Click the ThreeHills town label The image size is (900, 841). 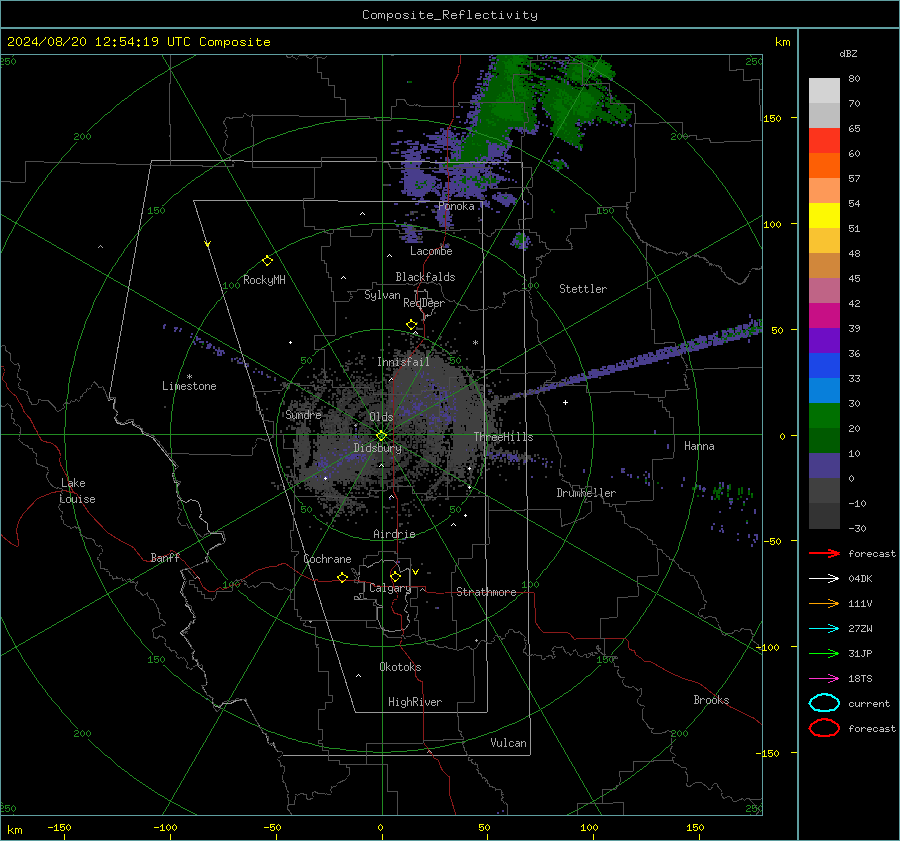pos(503,437)
